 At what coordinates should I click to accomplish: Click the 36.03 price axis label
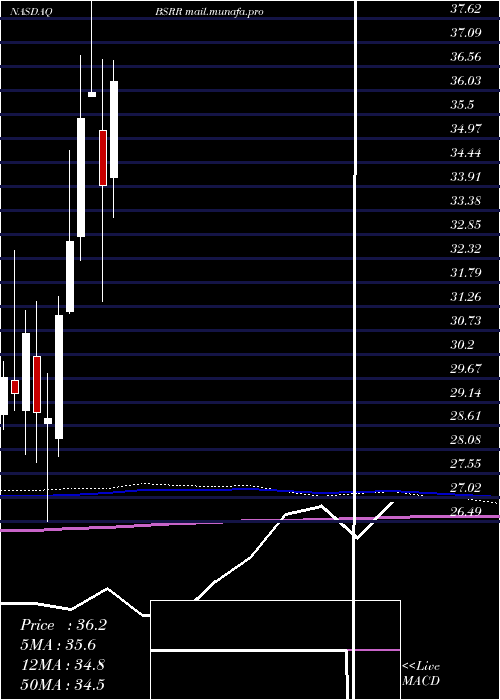click(x=466, y=80)
